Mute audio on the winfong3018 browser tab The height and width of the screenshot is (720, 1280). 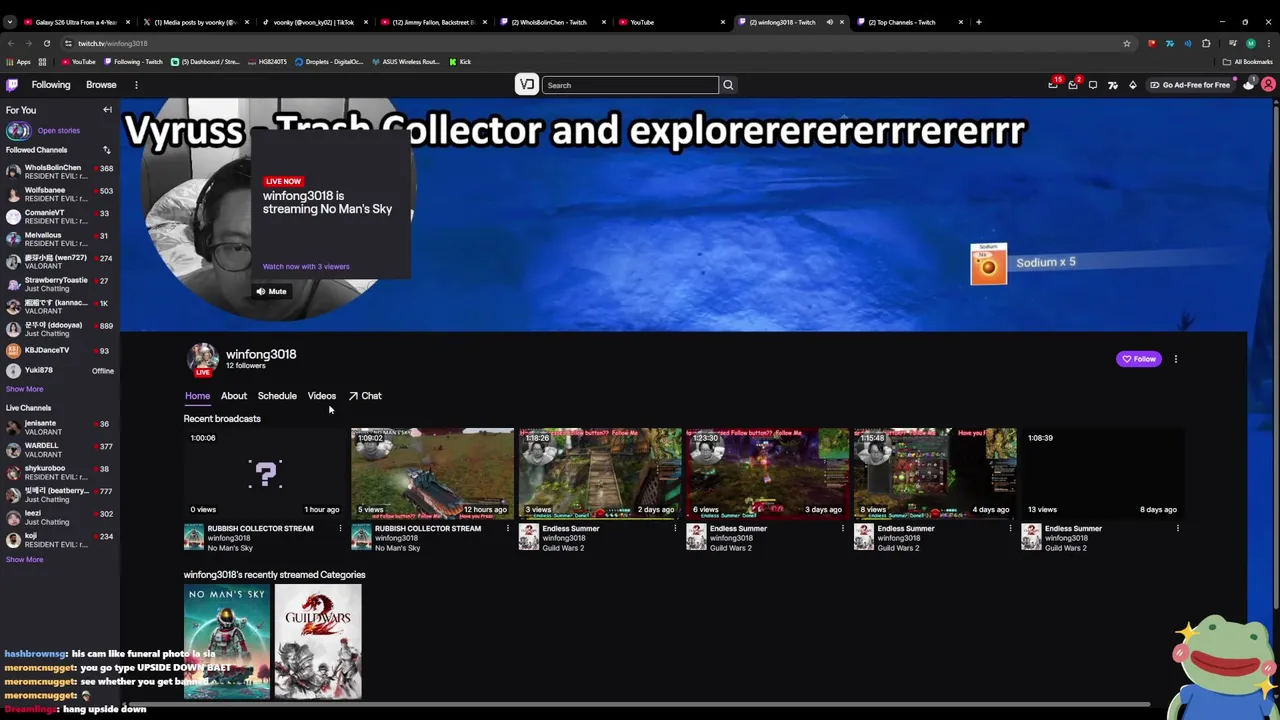click(829, 22)
